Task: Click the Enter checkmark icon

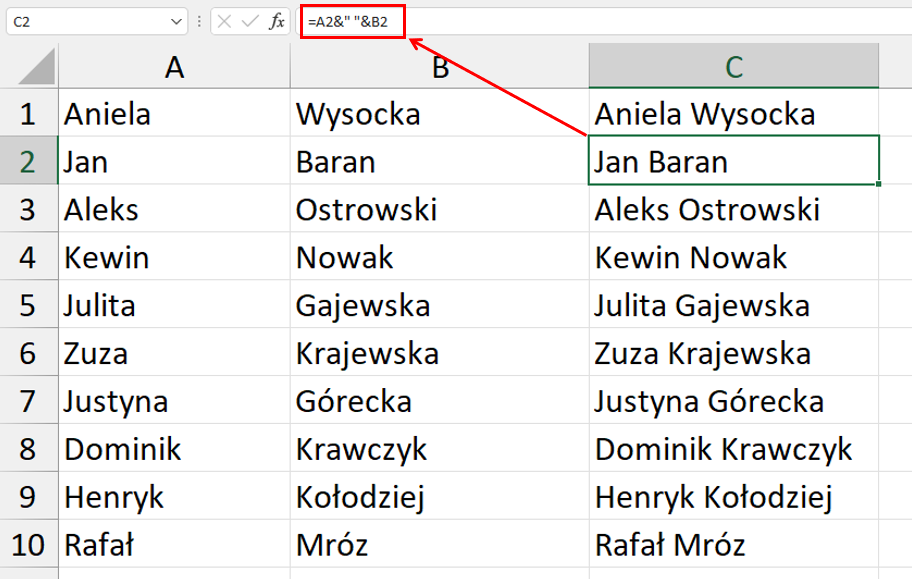Action: click(x=250, y=19)
